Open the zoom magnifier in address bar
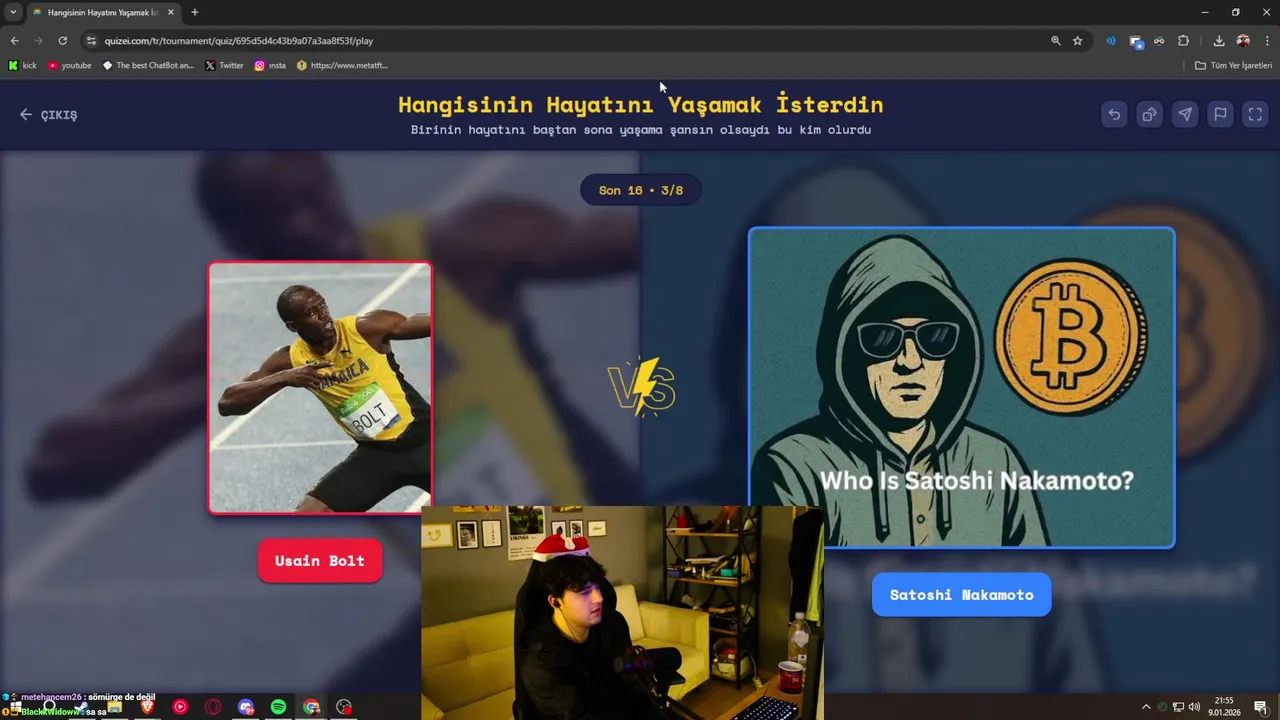 click(1055, 41)
